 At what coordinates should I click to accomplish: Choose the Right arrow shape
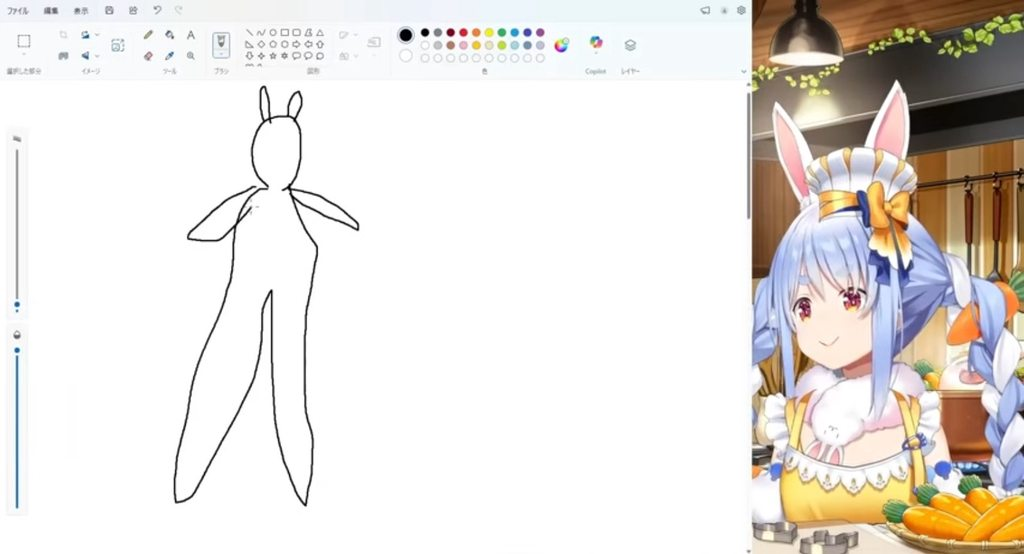[x=296, y=44]
